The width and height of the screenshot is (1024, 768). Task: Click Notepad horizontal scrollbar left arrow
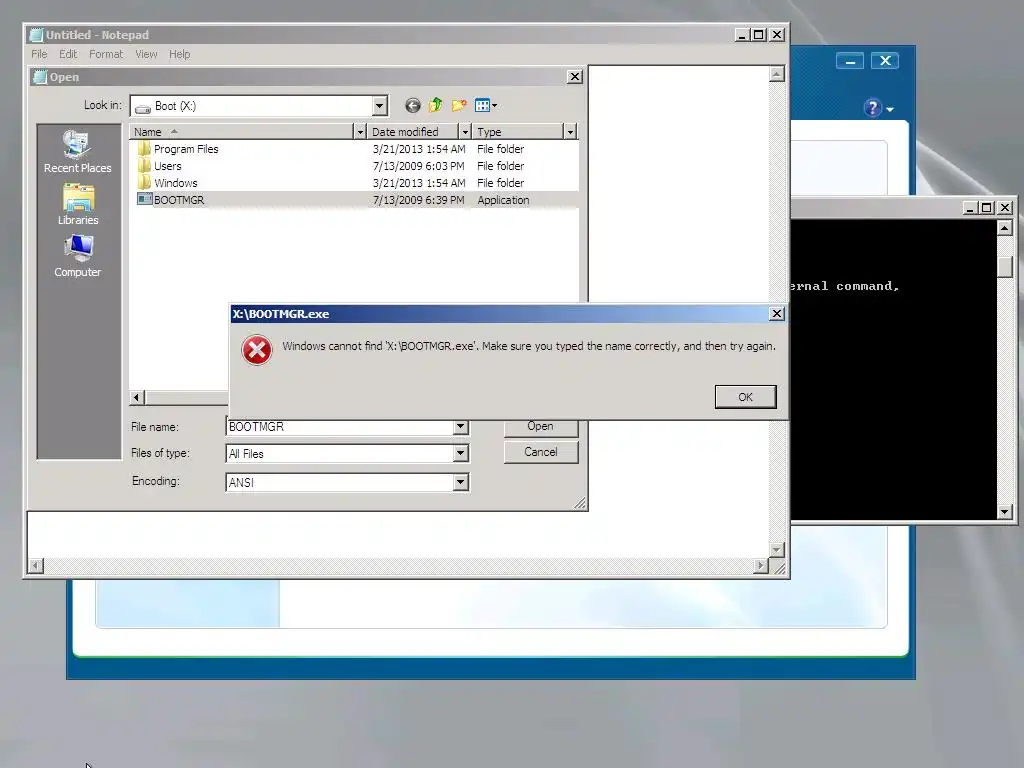tap(36, 566)
